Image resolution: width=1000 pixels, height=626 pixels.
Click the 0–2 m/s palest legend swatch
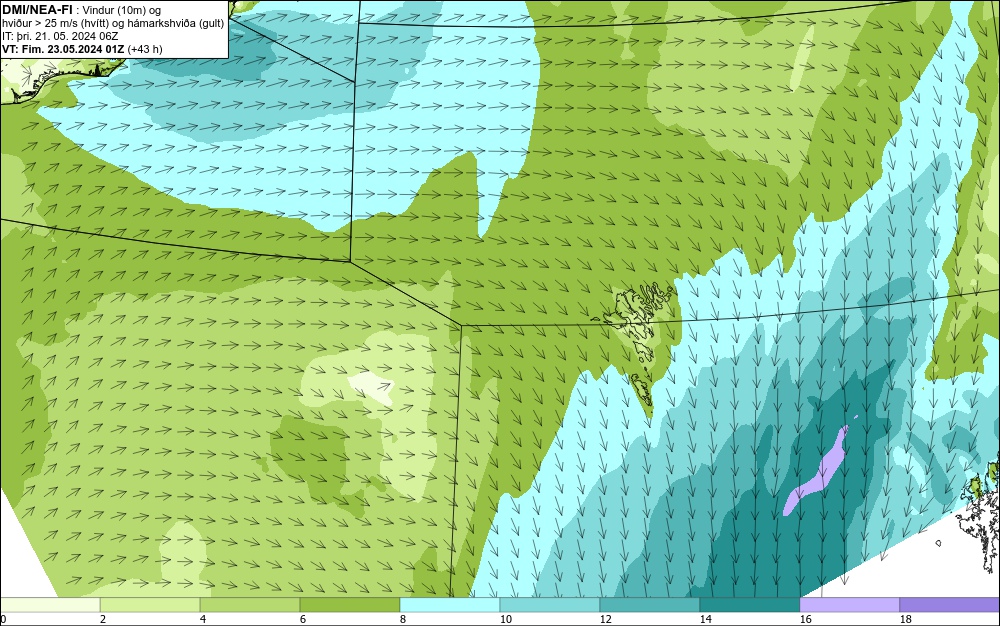click(50, 605)
